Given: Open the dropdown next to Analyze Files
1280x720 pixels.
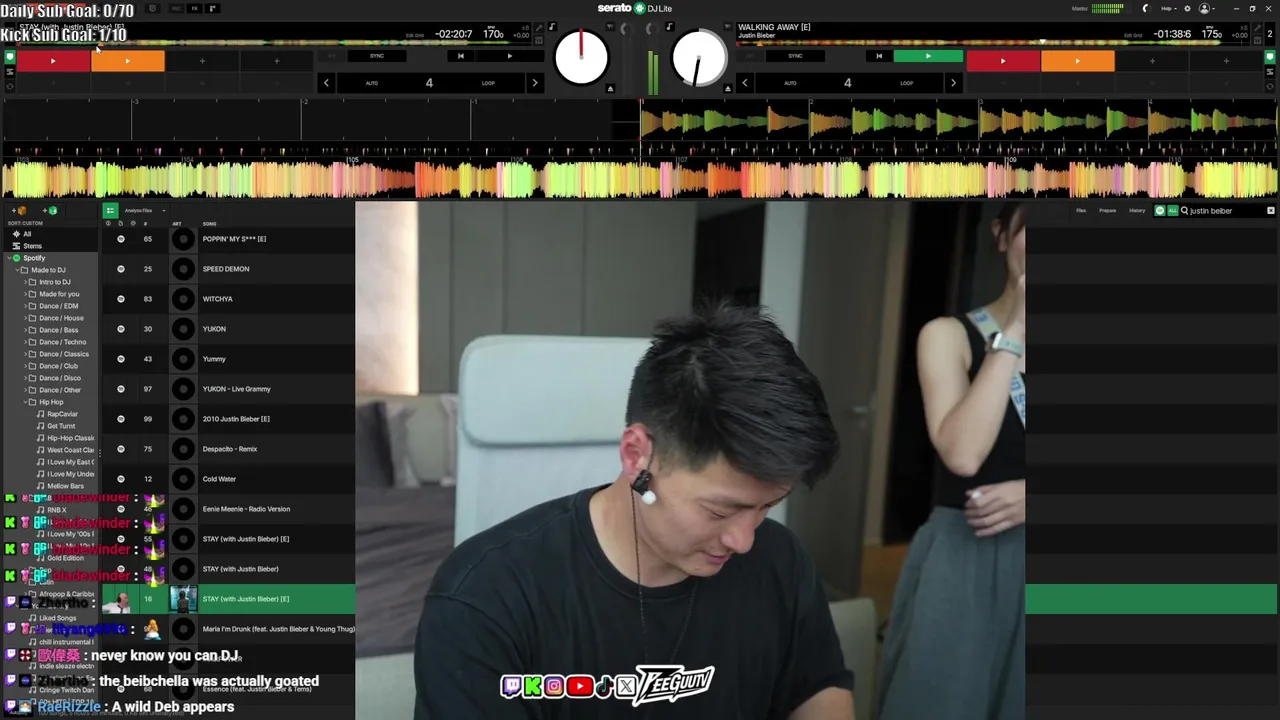Looking at the screenshot, I should point(163,210).
